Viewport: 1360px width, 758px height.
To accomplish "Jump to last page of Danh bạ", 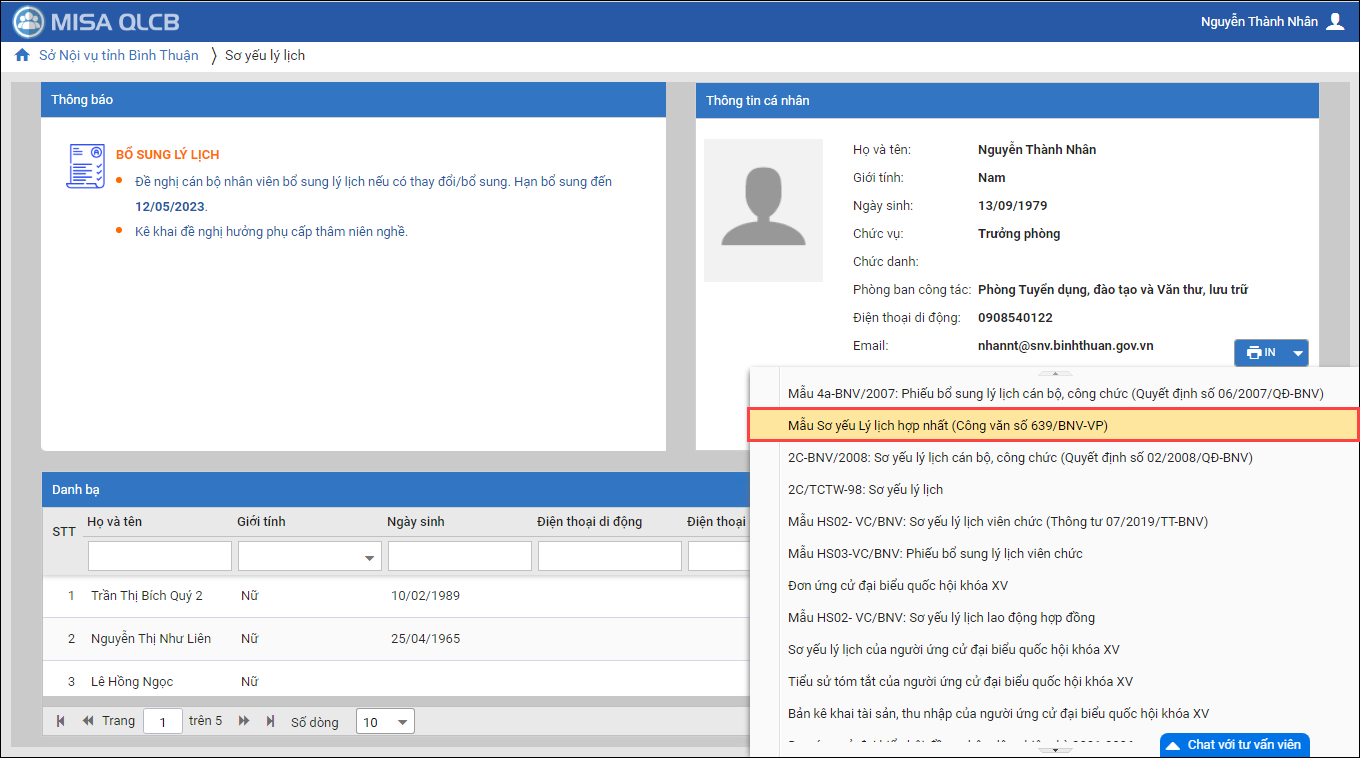I will tap(270, 721).
